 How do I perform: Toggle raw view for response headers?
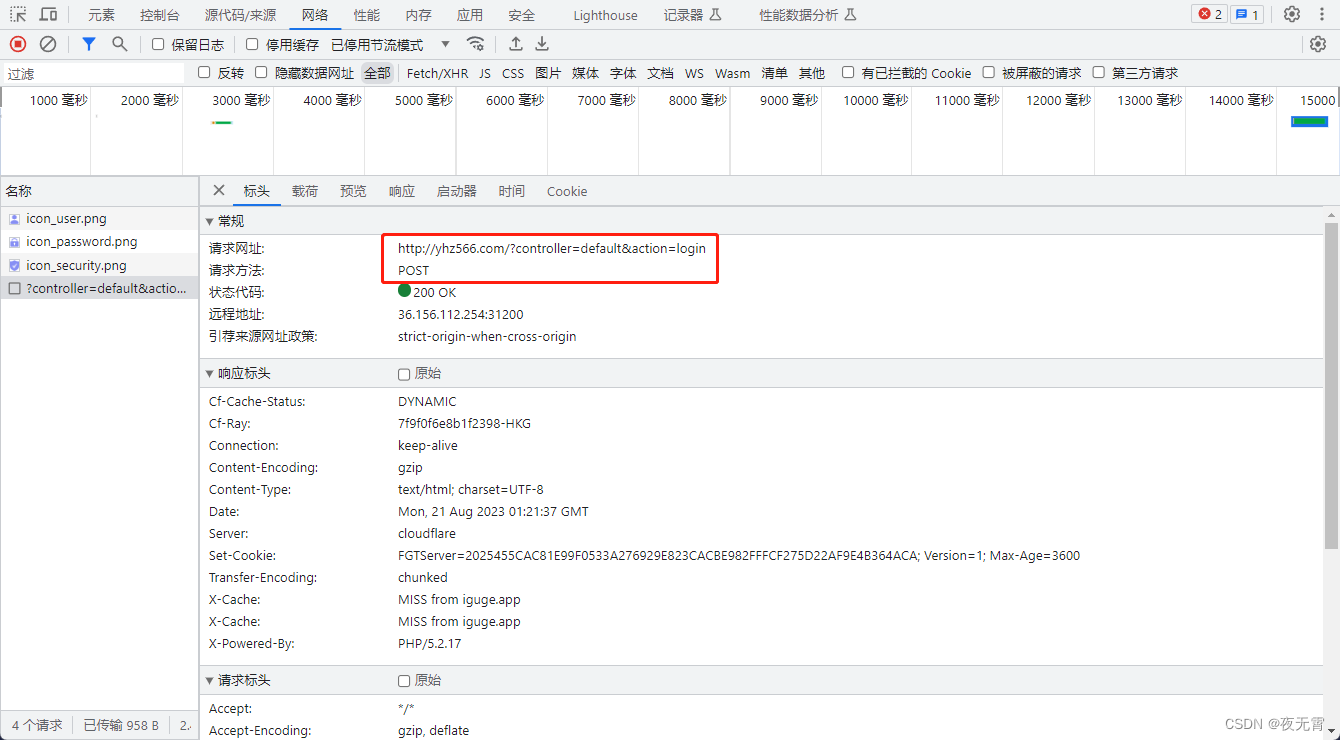tap(404, 374)
